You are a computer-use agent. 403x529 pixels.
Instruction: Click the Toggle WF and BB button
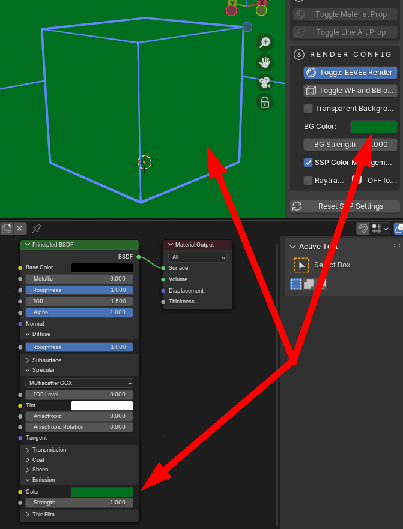click(x=350, y=90)
